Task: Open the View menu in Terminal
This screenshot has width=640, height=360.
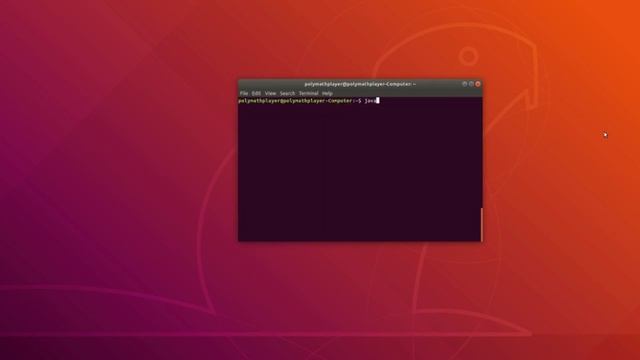Action: point(270,93)
